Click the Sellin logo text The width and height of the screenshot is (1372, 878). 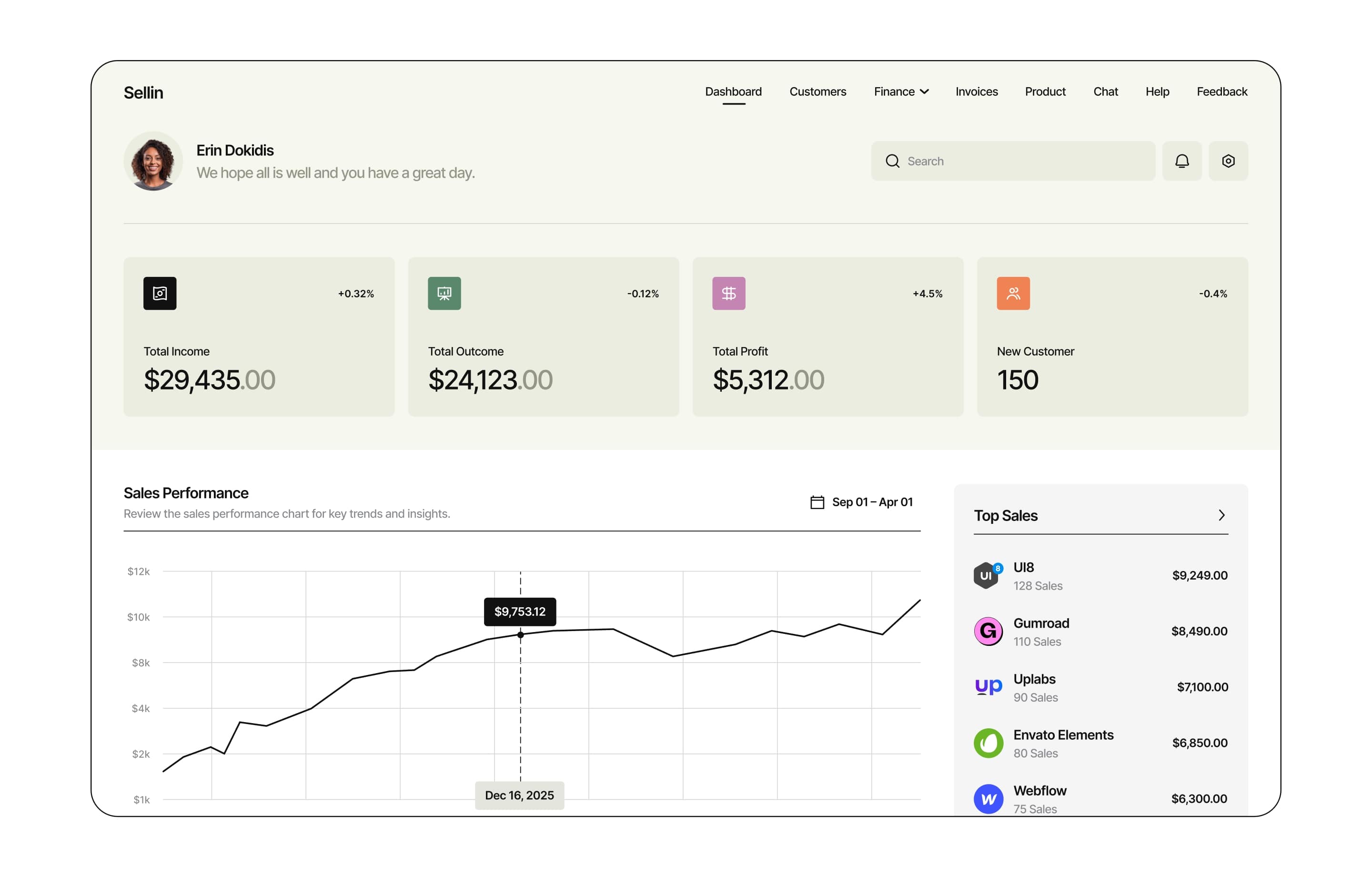coord(143,92)
